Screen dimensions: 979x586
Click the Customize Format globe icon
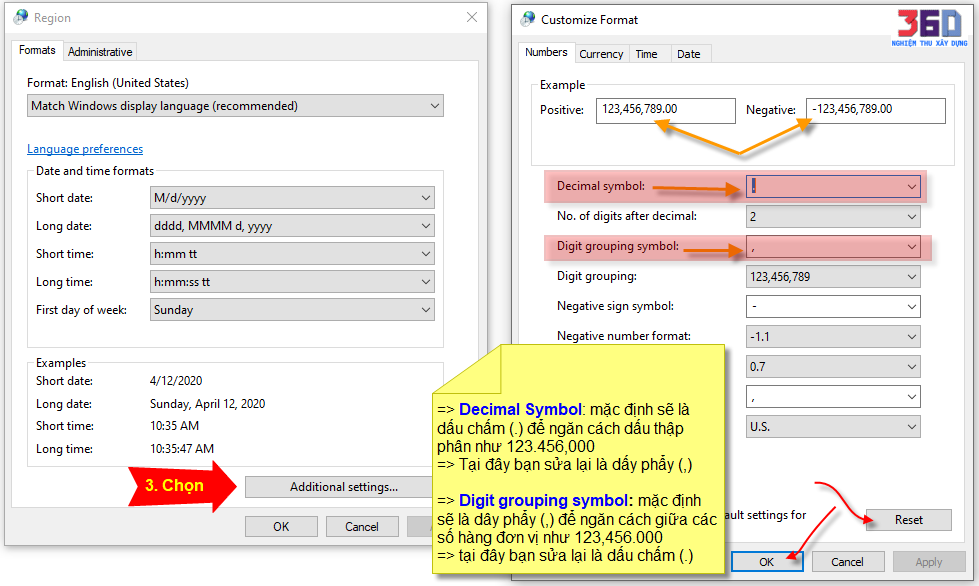pos(526,19)
